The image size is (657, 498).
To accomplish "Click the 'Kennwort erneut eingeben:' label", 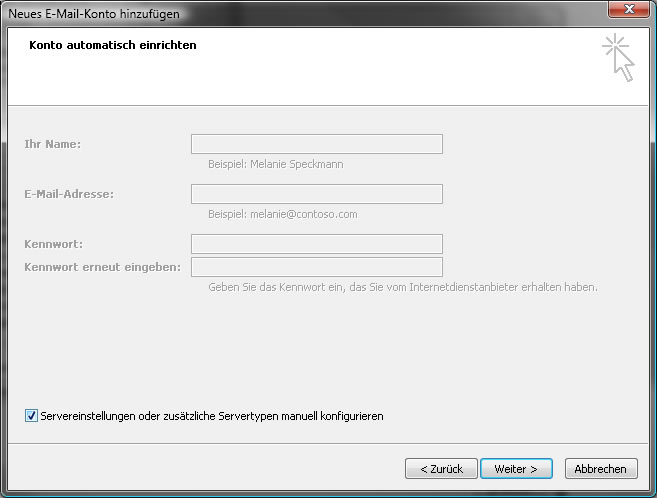I will [103, 267].
